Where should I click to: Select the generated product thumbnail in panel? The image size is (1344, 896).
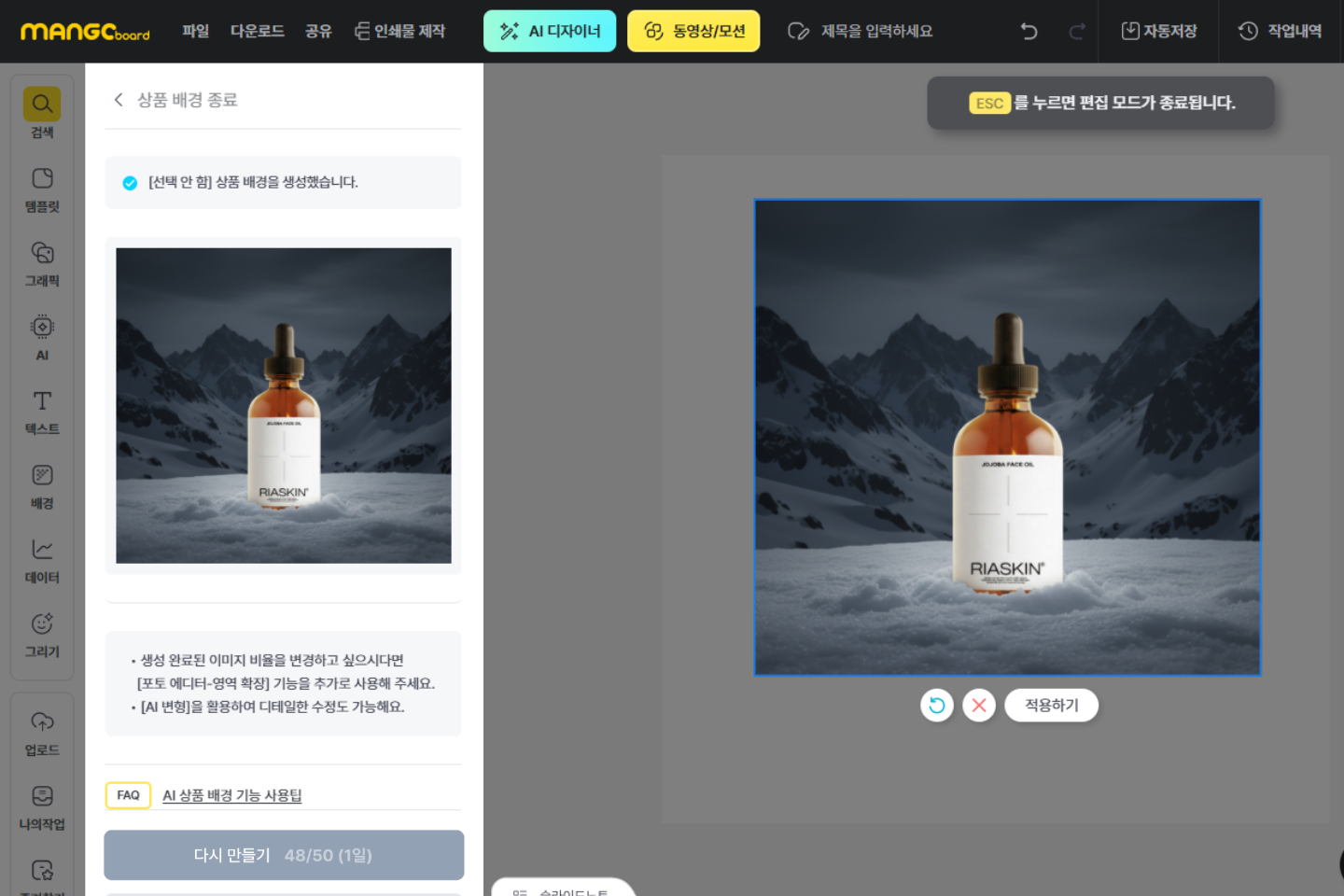pos(284,405)
